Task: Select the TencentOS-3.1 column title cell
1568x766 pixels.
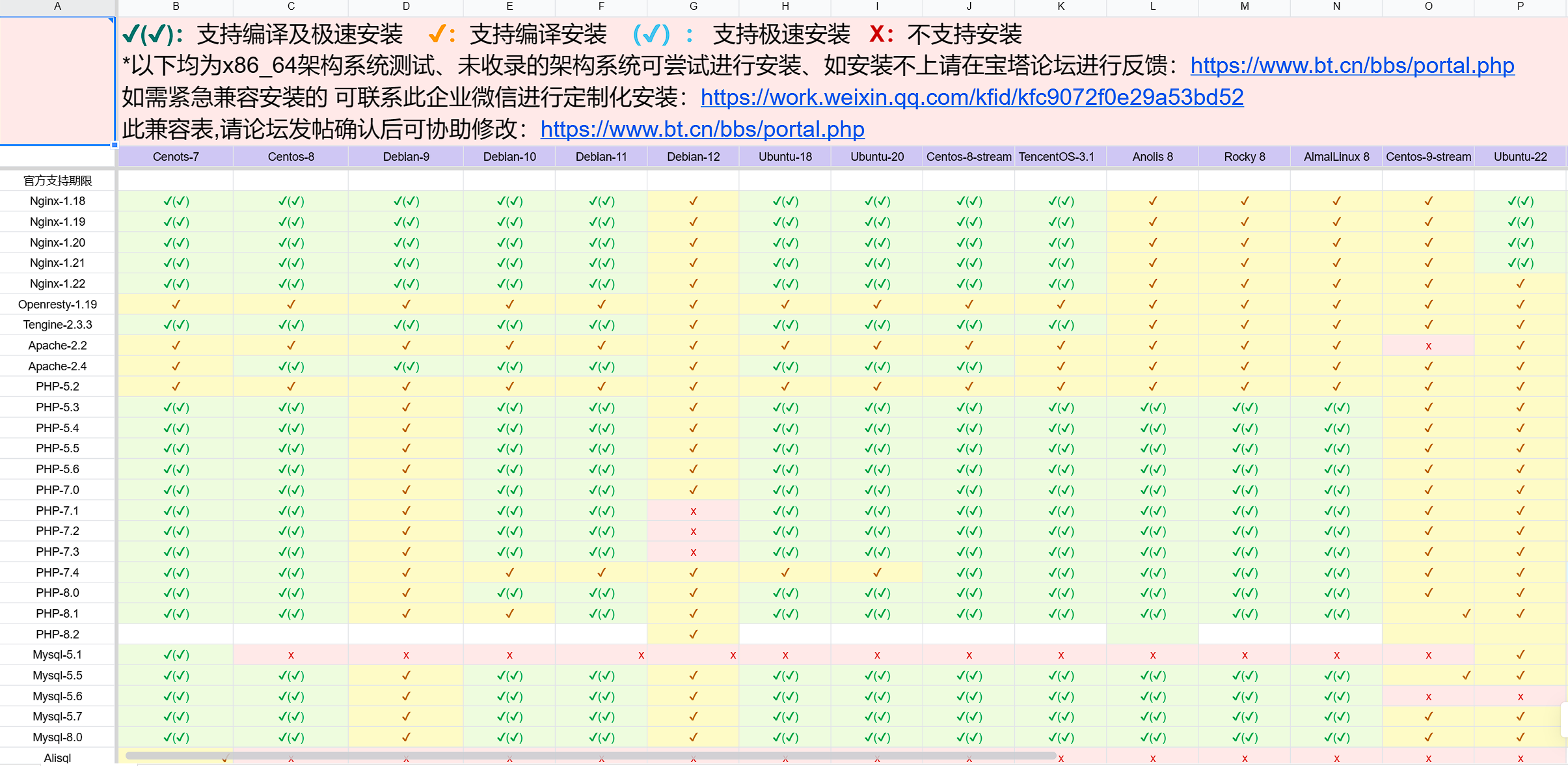Action: click(1060, 156)
